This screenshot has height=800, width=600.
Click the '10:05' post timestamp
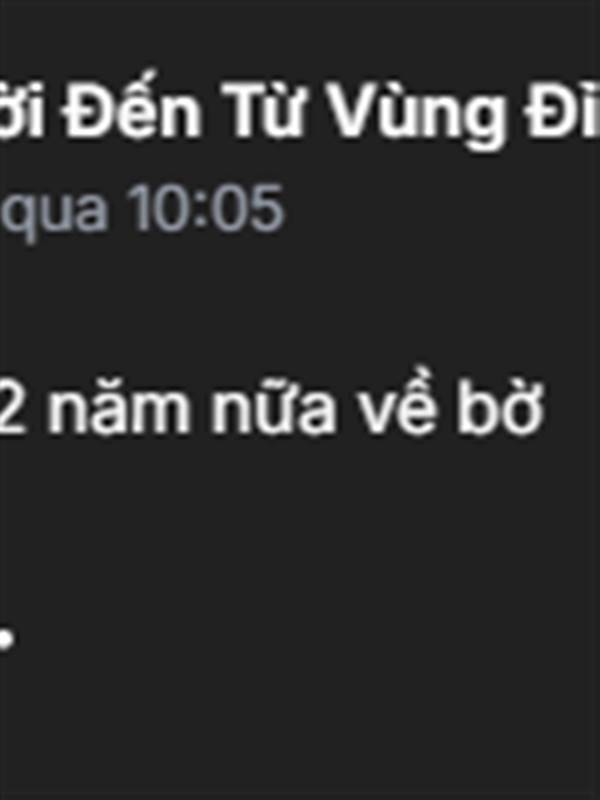[x=206, y=208]
